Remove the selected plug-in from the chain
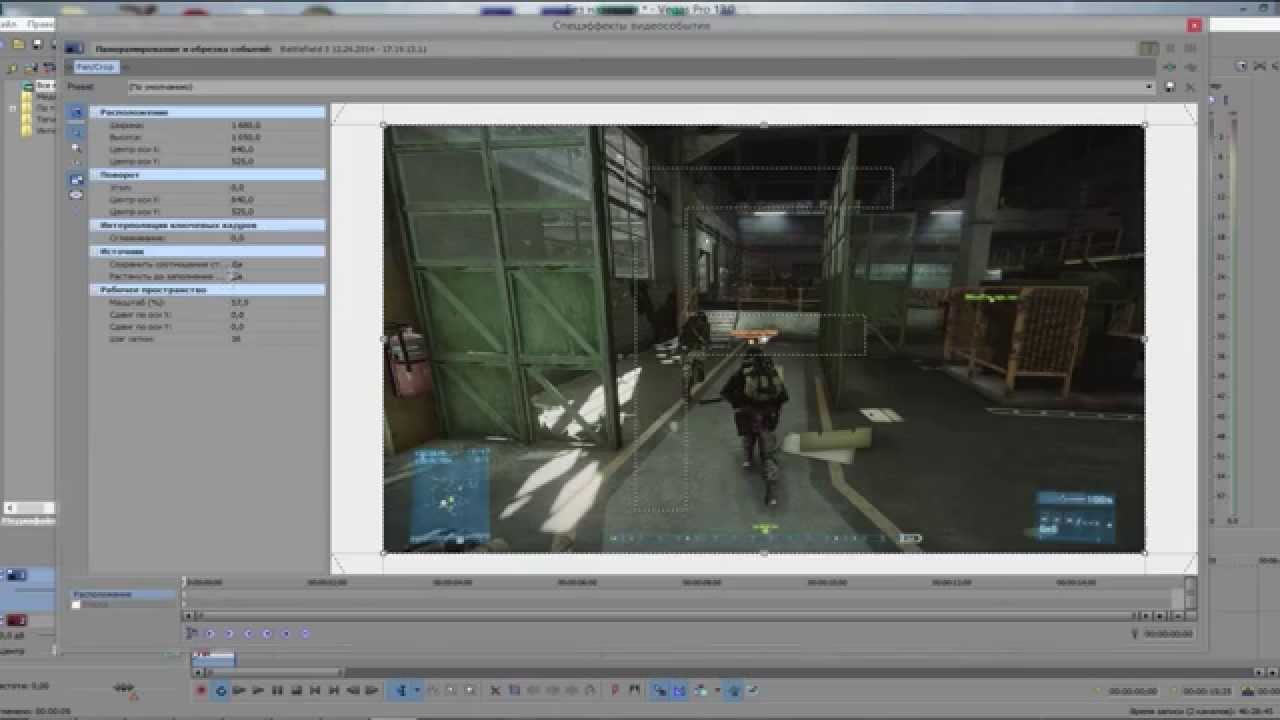 (1190, 66)
